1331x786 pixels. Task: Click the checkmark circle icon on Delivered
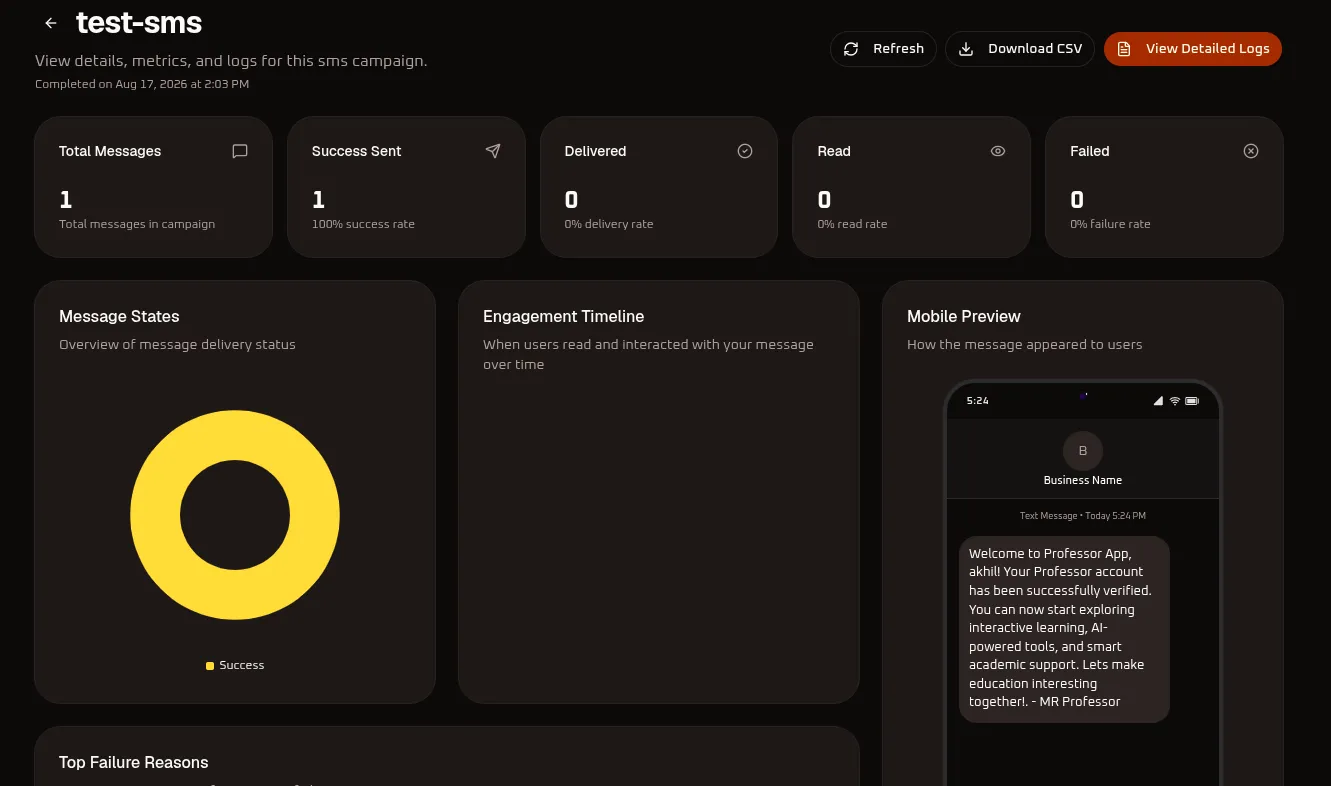click(x=745, y=151)
